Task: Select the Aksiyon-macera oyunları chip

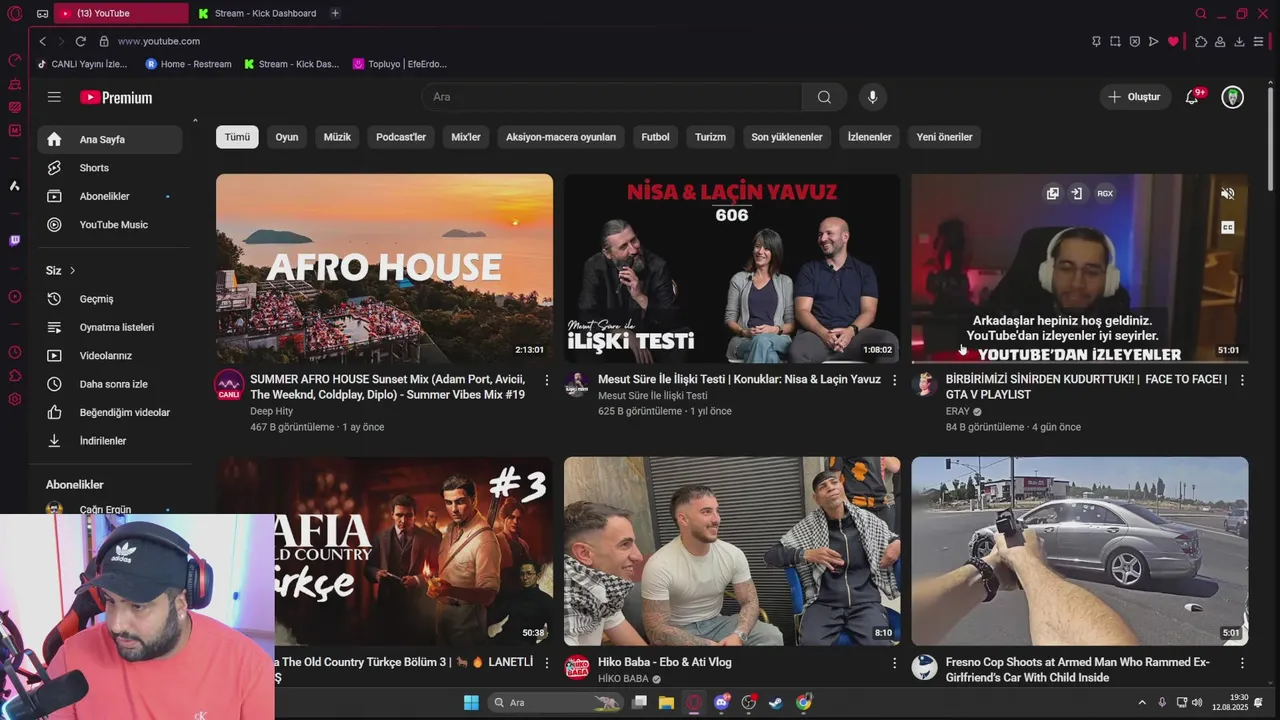Action: [x=561, y=137]
